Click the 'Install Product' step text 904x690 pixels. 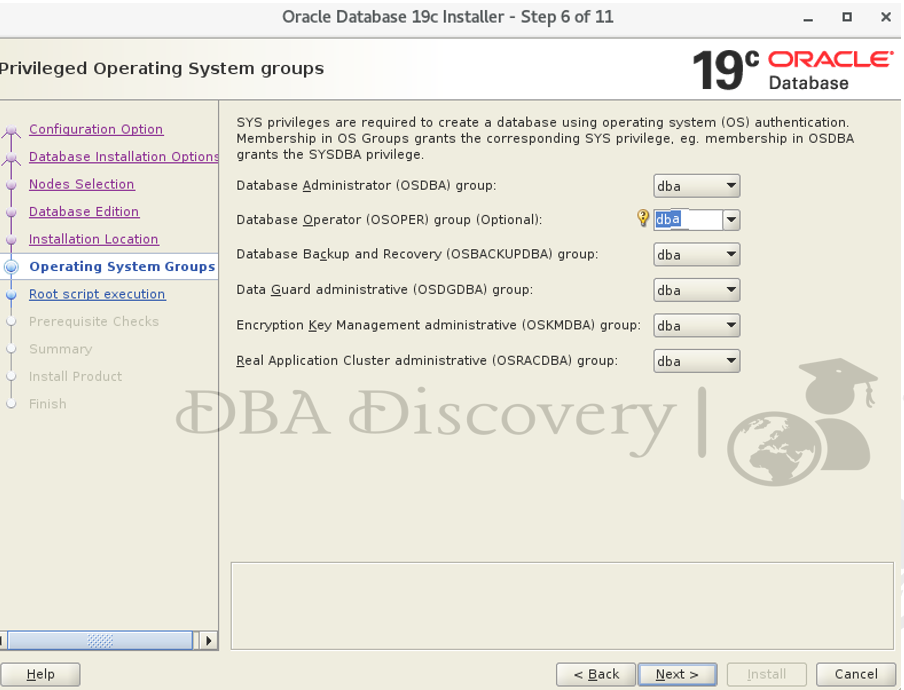[76, 376]
